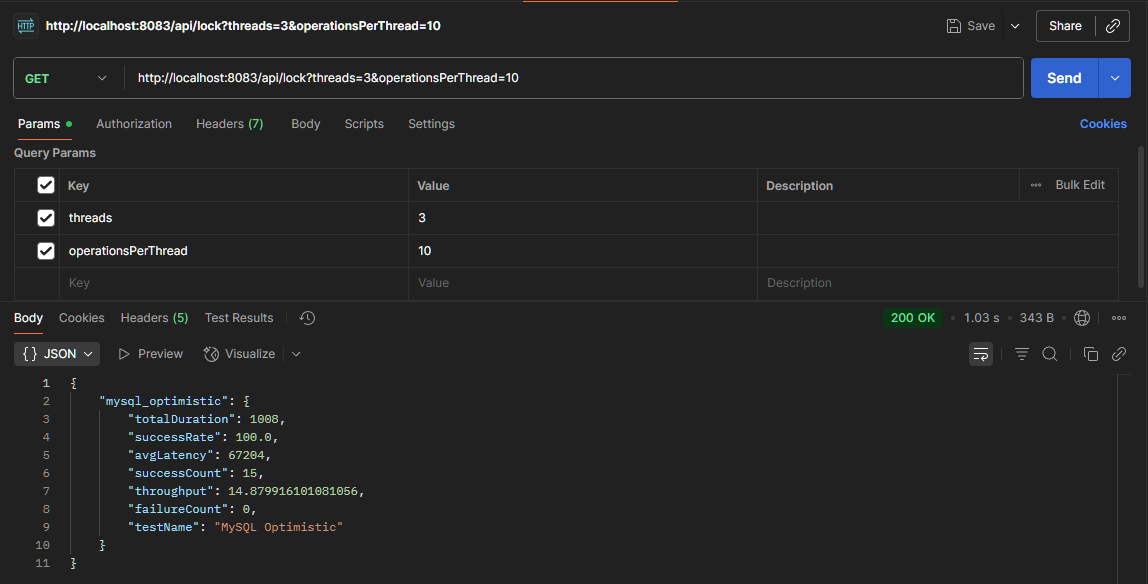Viewport: 1148px width, 584px height.
Task: Switch to the request Body tab
Action: pos(305,124)
